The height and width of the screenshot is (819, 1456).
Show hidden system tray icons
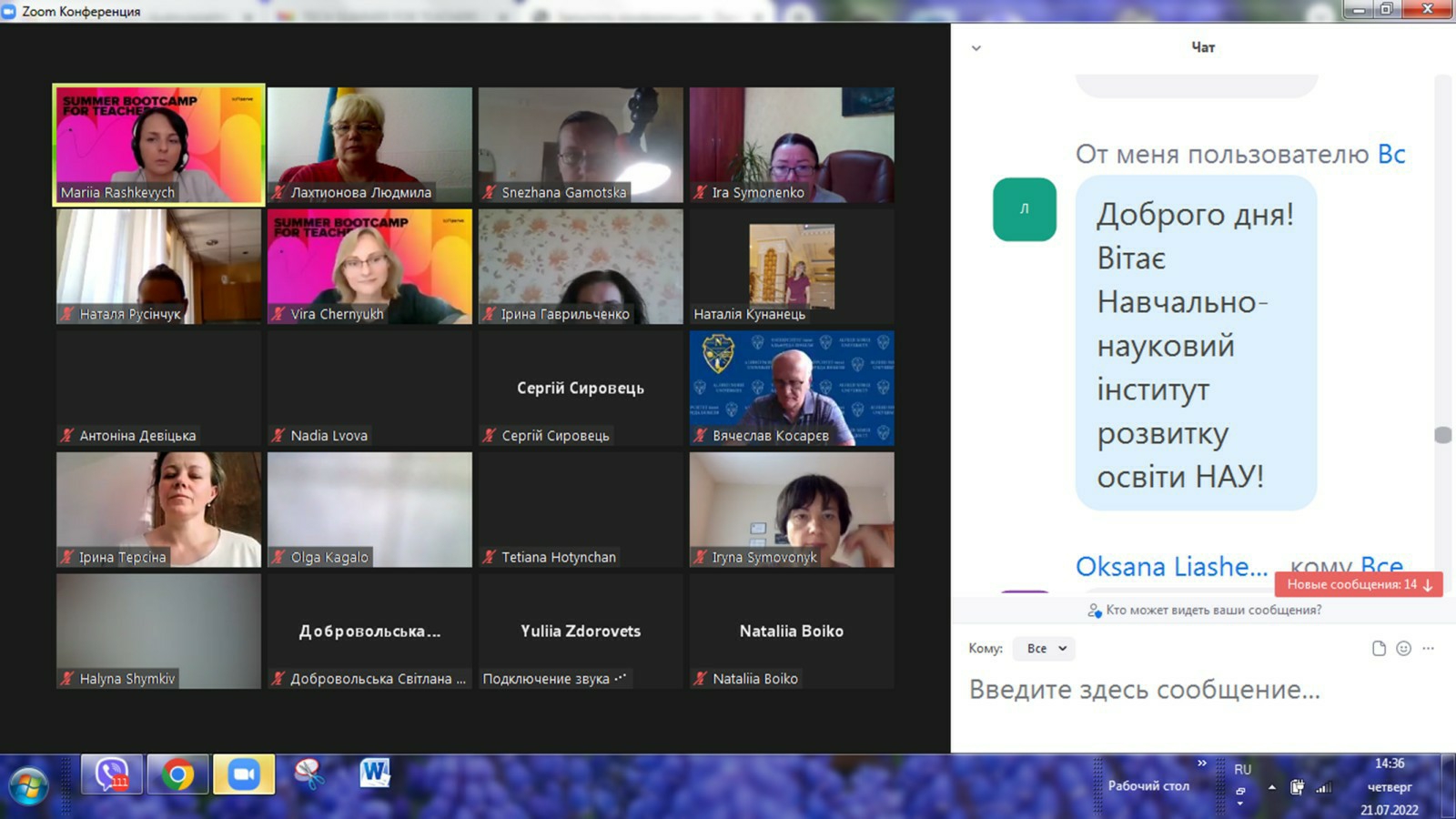[x=1271, y=787]
